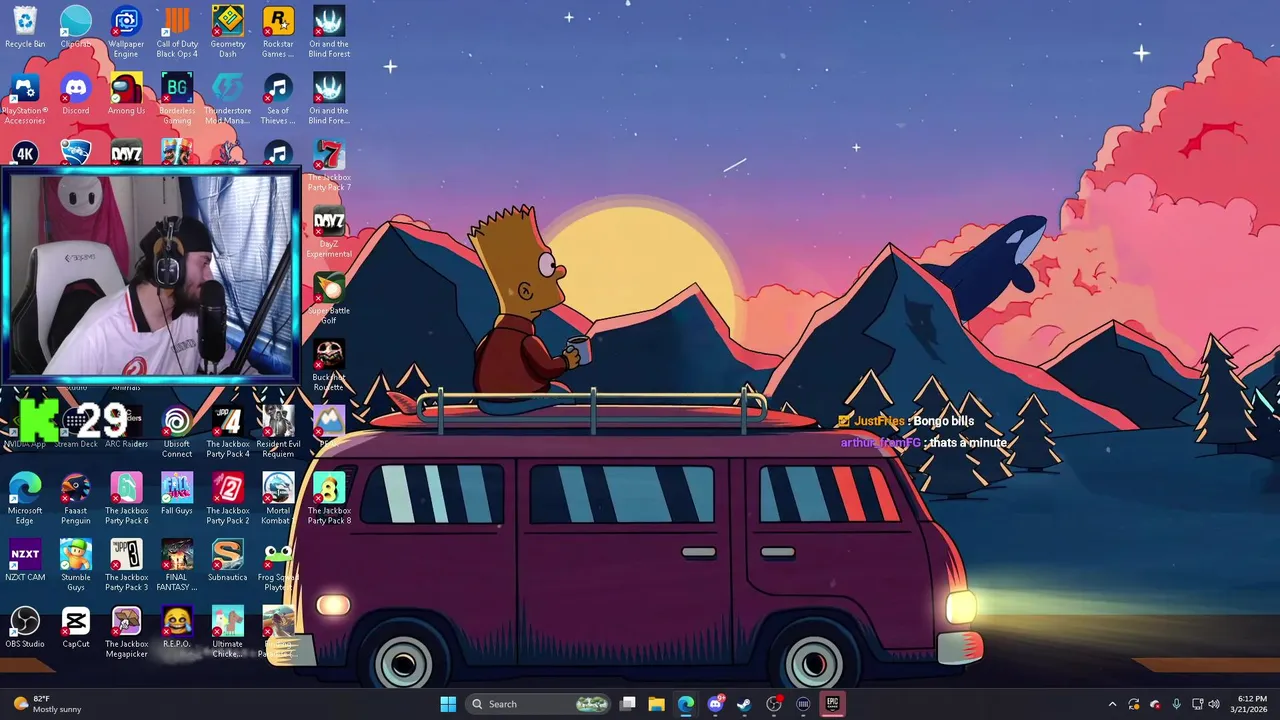Screen dimensions: 1280x720
Task: Open the microphone indicator in system tray
Action: (1176, 704)
